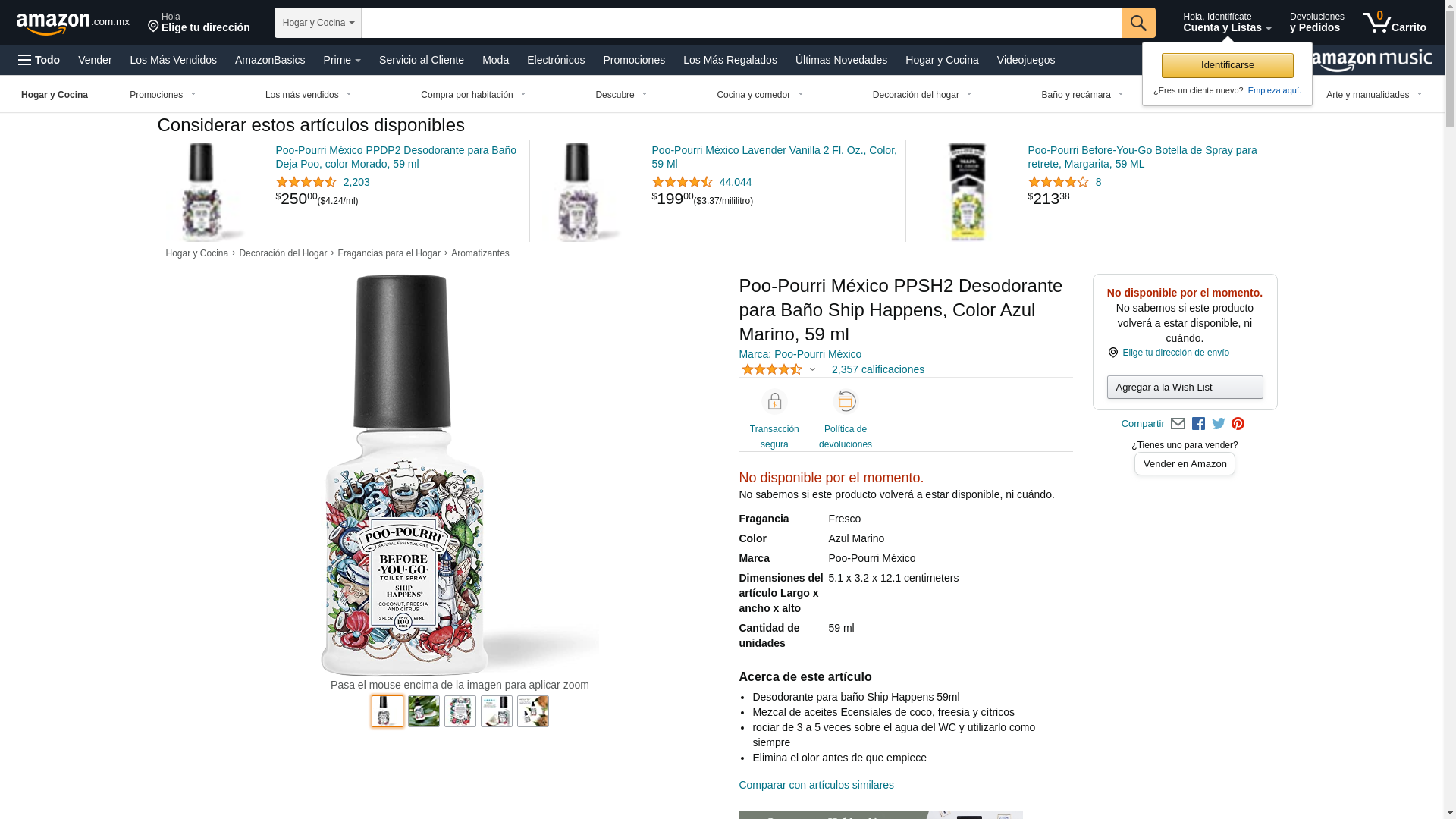1456x819 pixels.
Task: Click the search magnifier button
Action: coord(1137,23)
